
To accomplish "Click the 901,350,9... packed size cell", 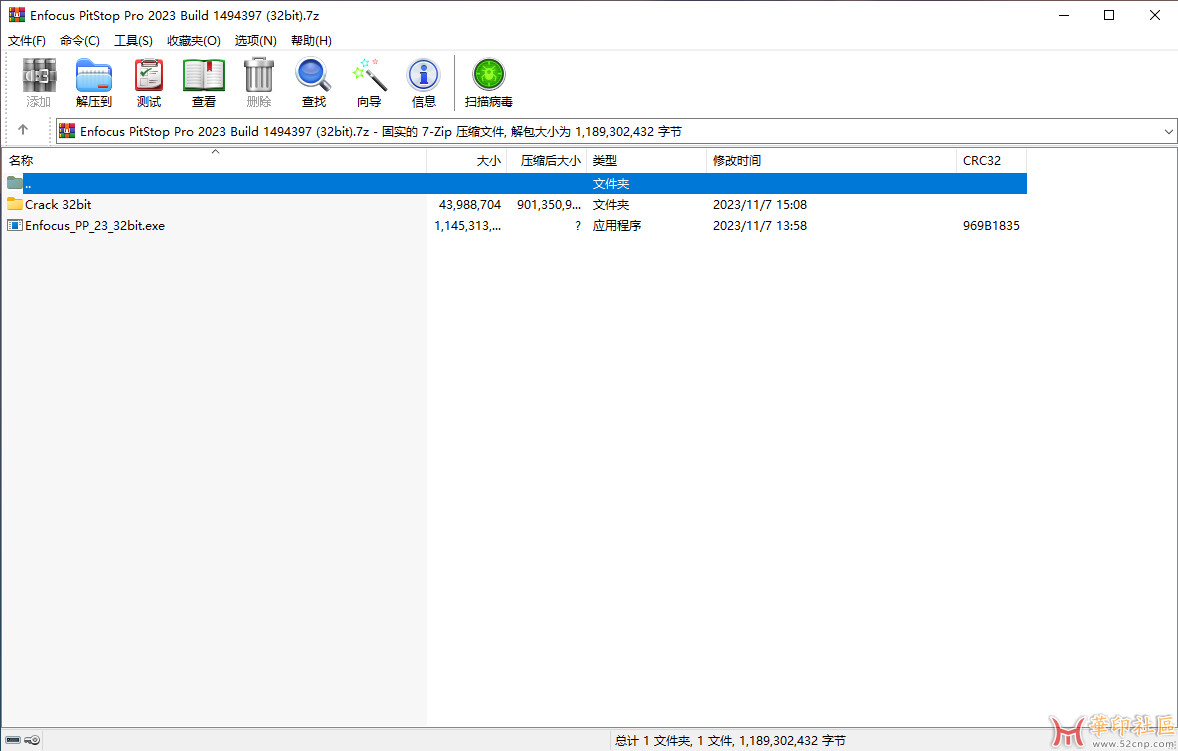I will coord(548,204).
